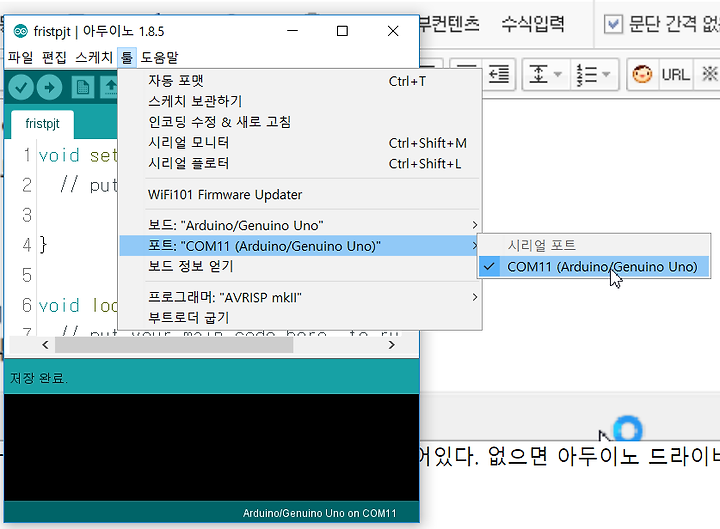720x529 pixels.
Task: Toggle the 문단 간격 checkbox
Action: coord(613,24)
